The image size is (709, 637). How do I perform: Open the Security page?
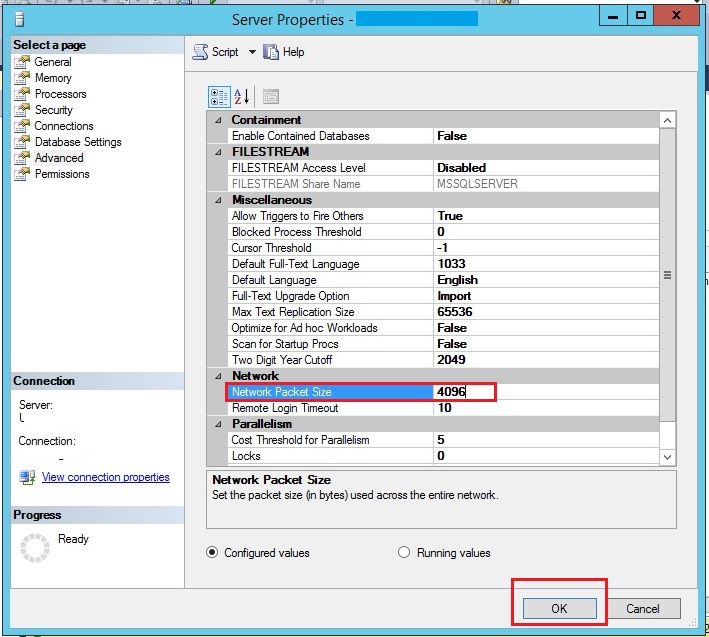(x=54, y=110)
